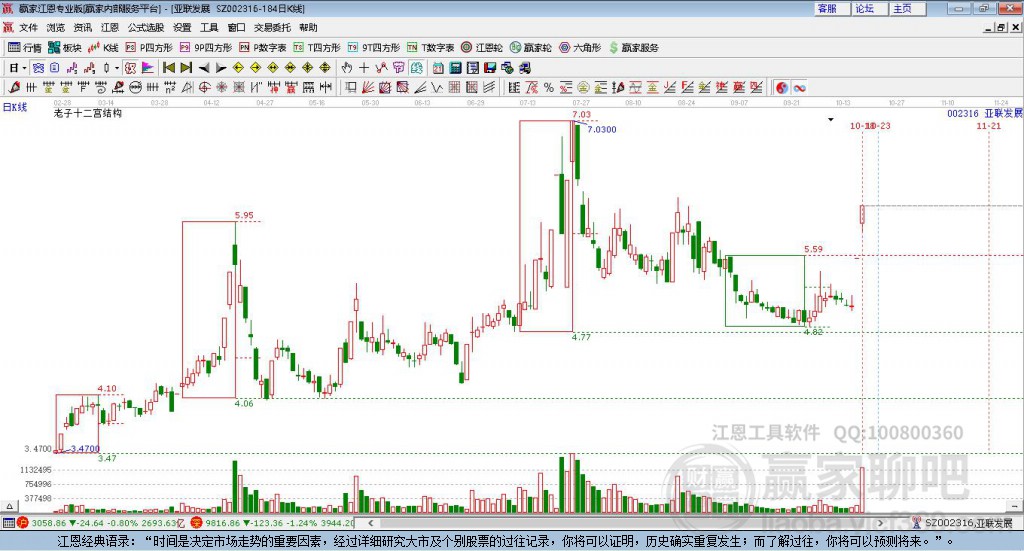This screenshot has width=1024, height=551.
Task: Expand the 日 period dropdown
Action: coord(24,68)
